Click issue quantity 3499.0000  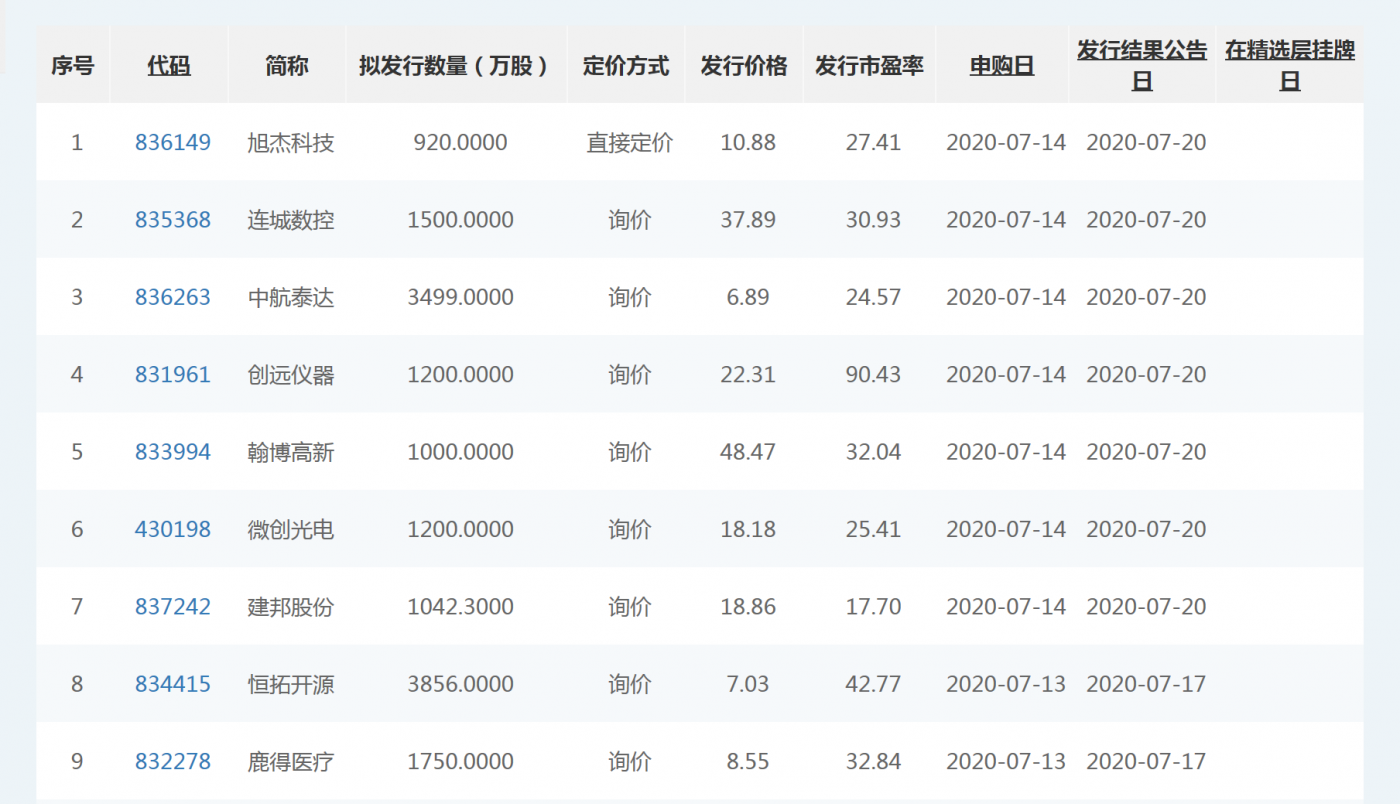coord(460,297)
